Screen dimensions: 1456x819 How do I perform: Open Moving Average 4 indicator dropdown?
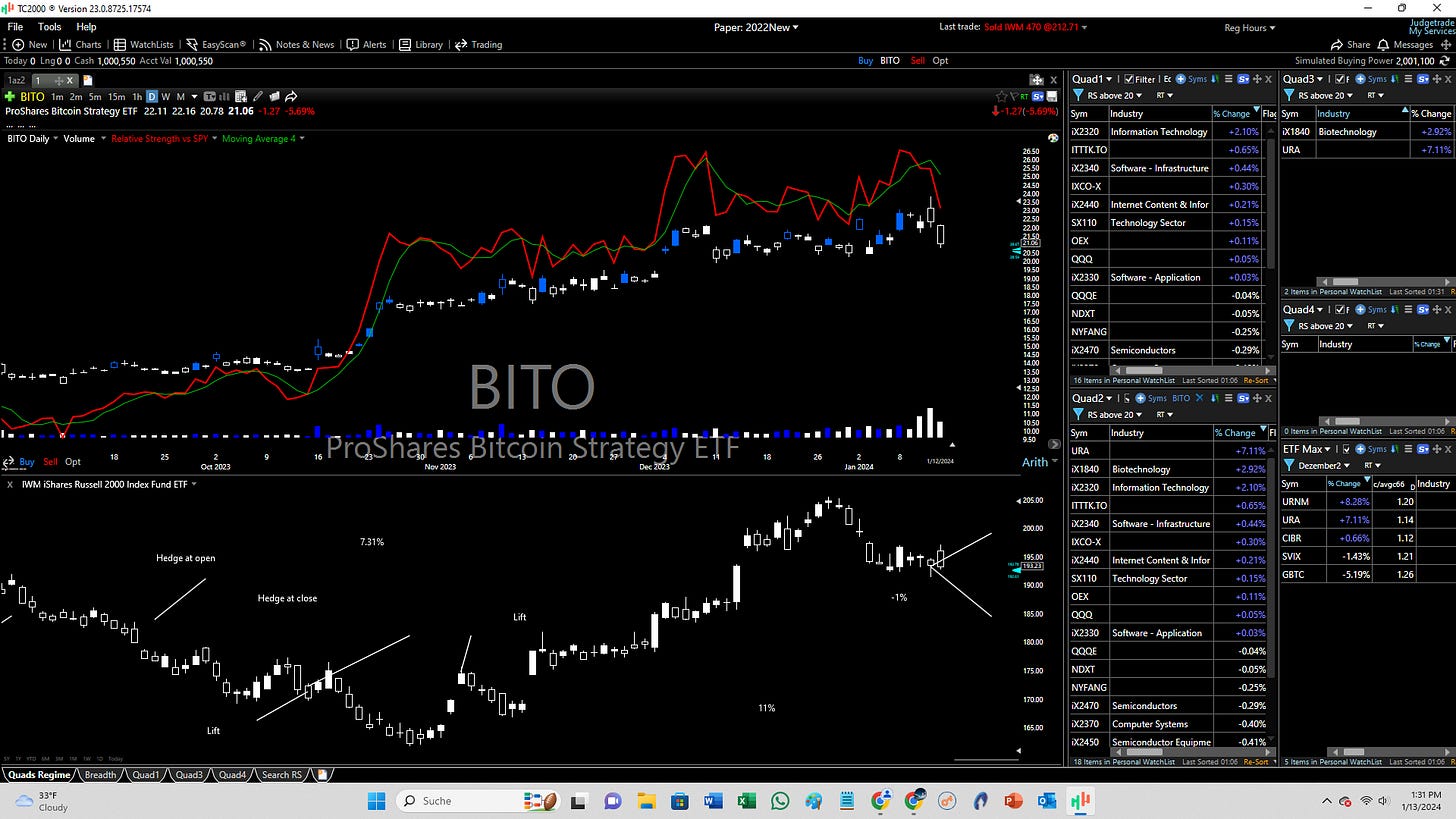pyautogui.click(x=264, y=138)
